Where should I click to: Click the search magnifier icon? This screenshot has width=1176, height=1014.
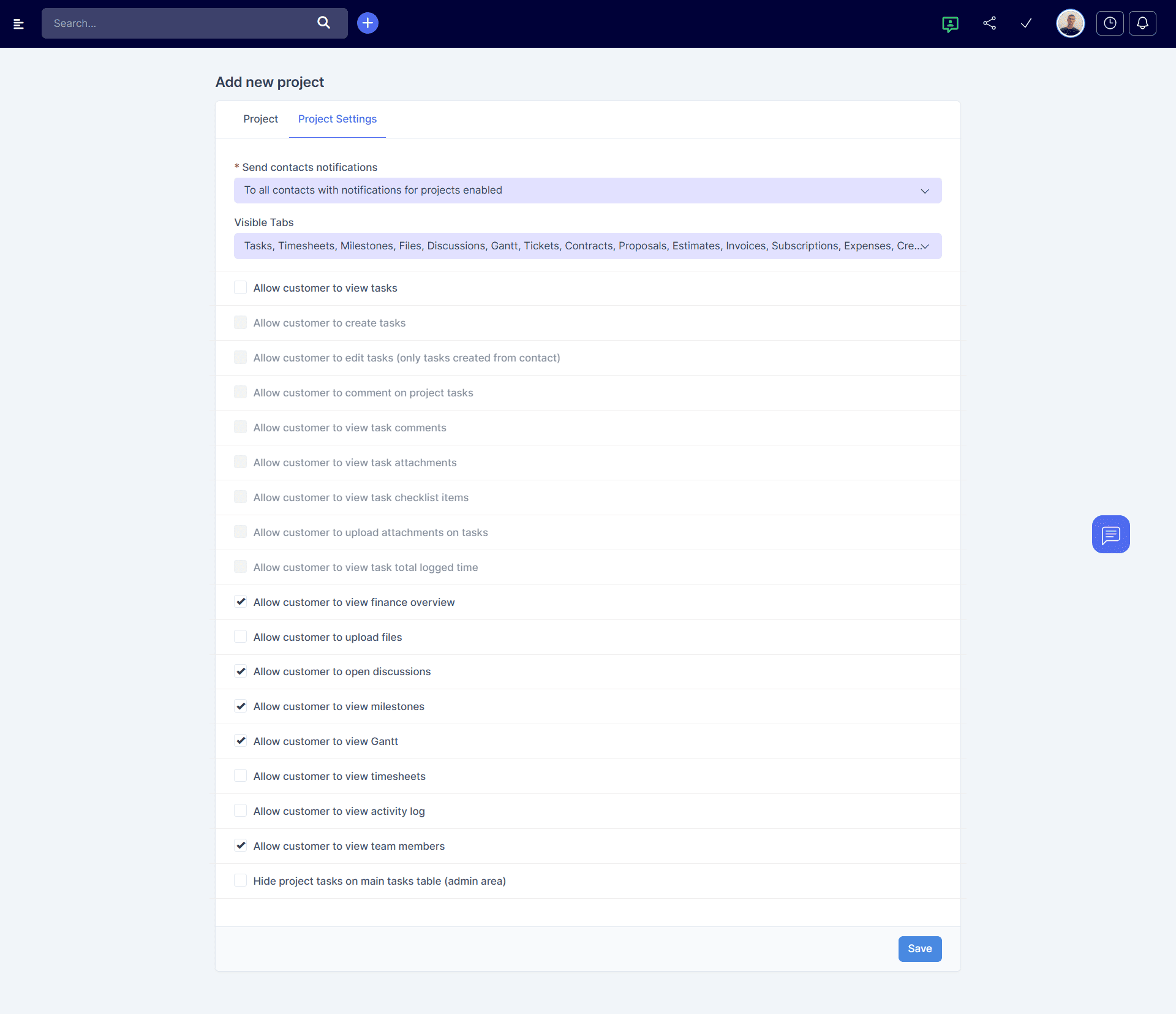[x=323, y=23]
